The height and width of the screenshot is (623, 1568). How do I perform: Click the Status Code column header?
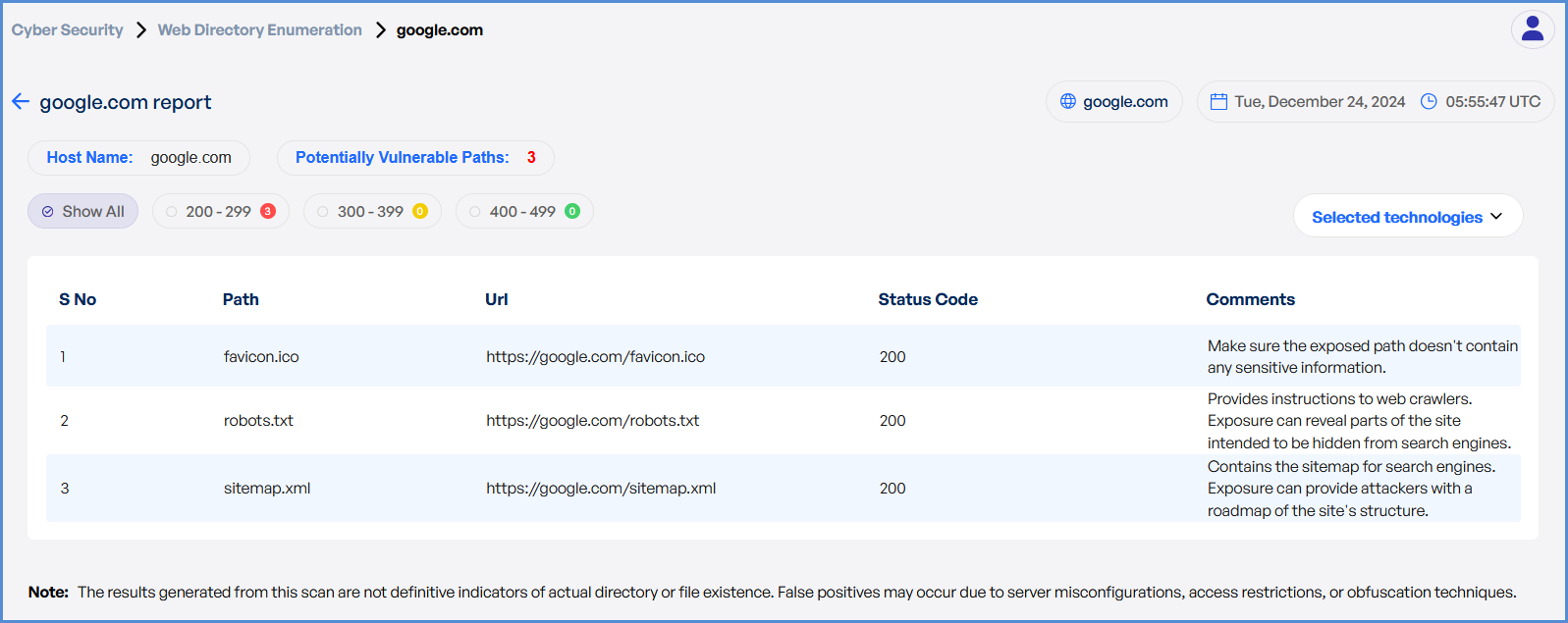pyautogui.click(x=927, y=300)
